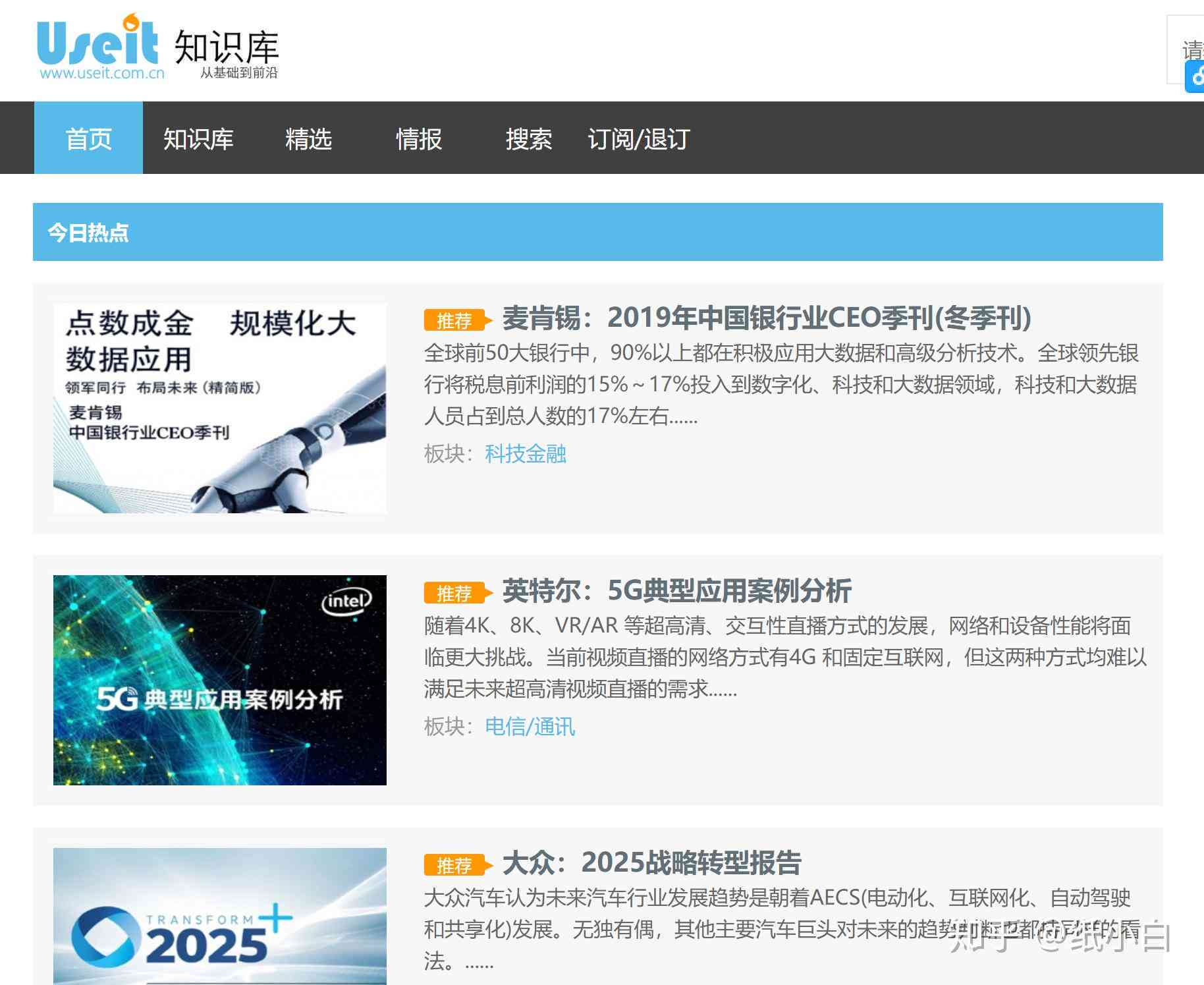Go to the 知识库 menu item
This screenshot has height=985, width=1204.
198,138
